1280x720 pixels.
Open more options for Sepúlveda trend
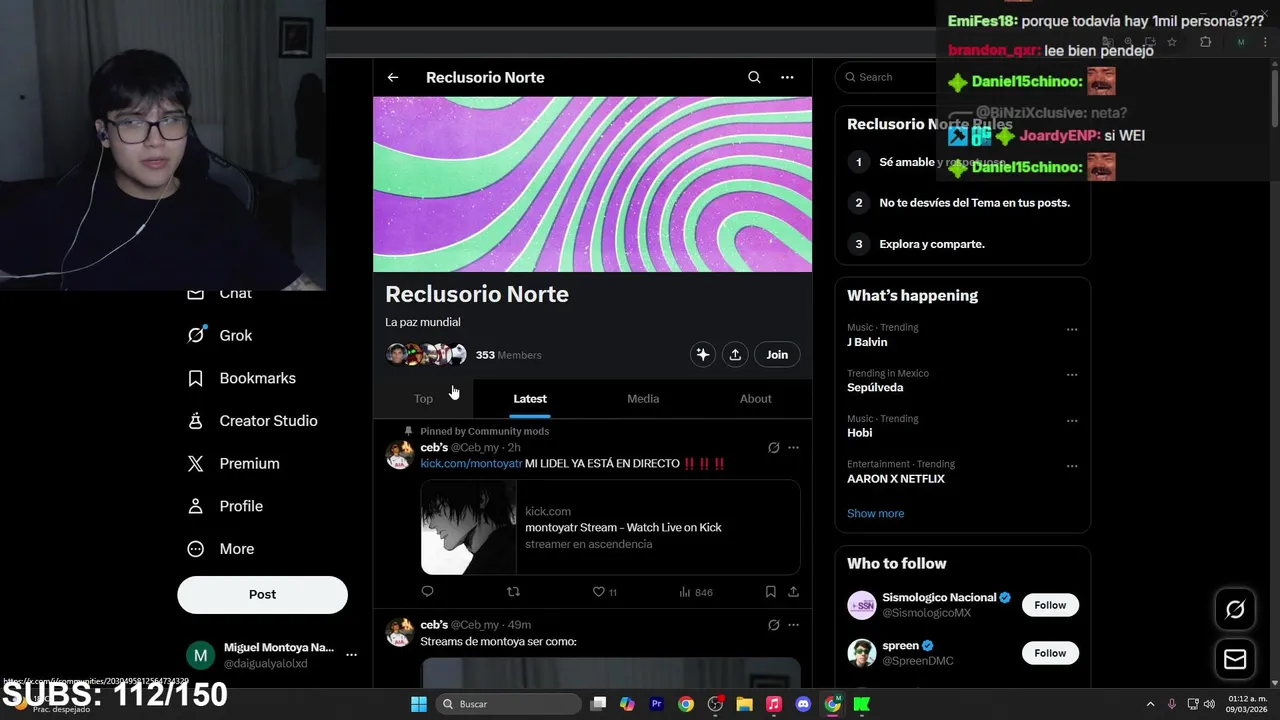click(x=1072, y=375)
